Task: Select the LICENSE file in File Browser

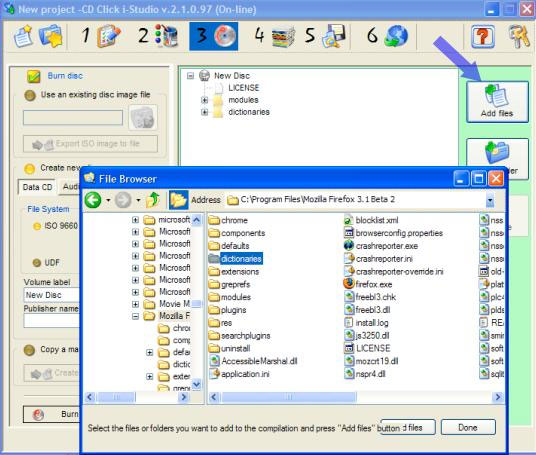Action: pos(367,348)
